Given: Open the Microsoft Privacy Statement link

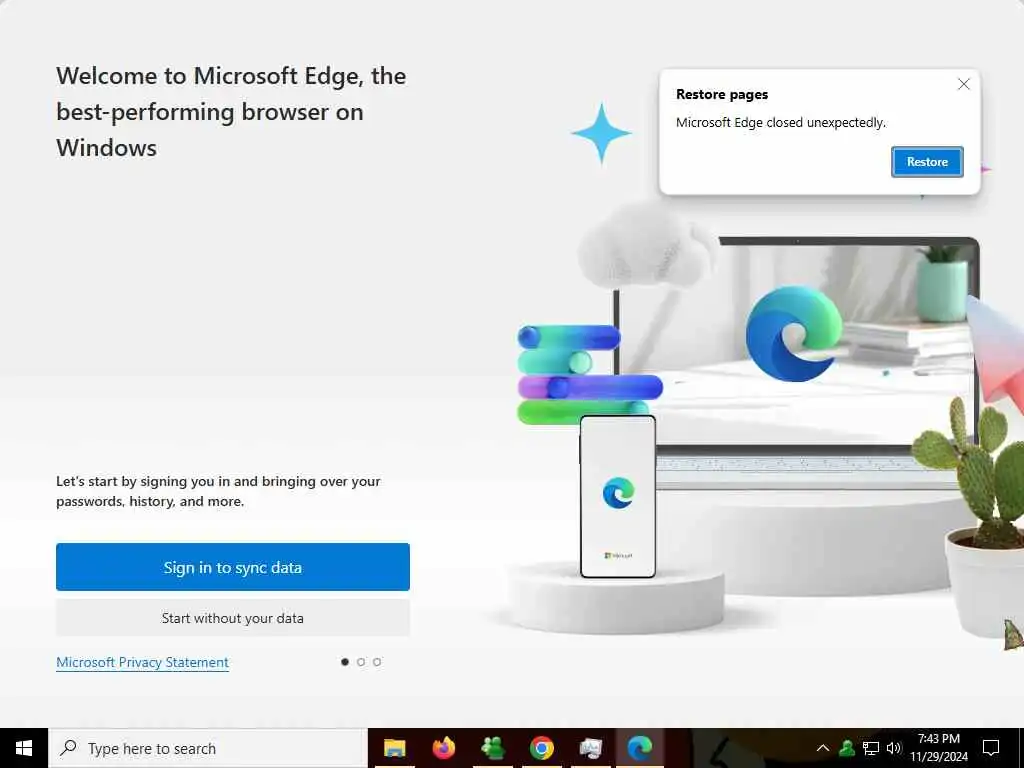Looking at the screenshot, I should pyautogui.click(x=142, y=662).
